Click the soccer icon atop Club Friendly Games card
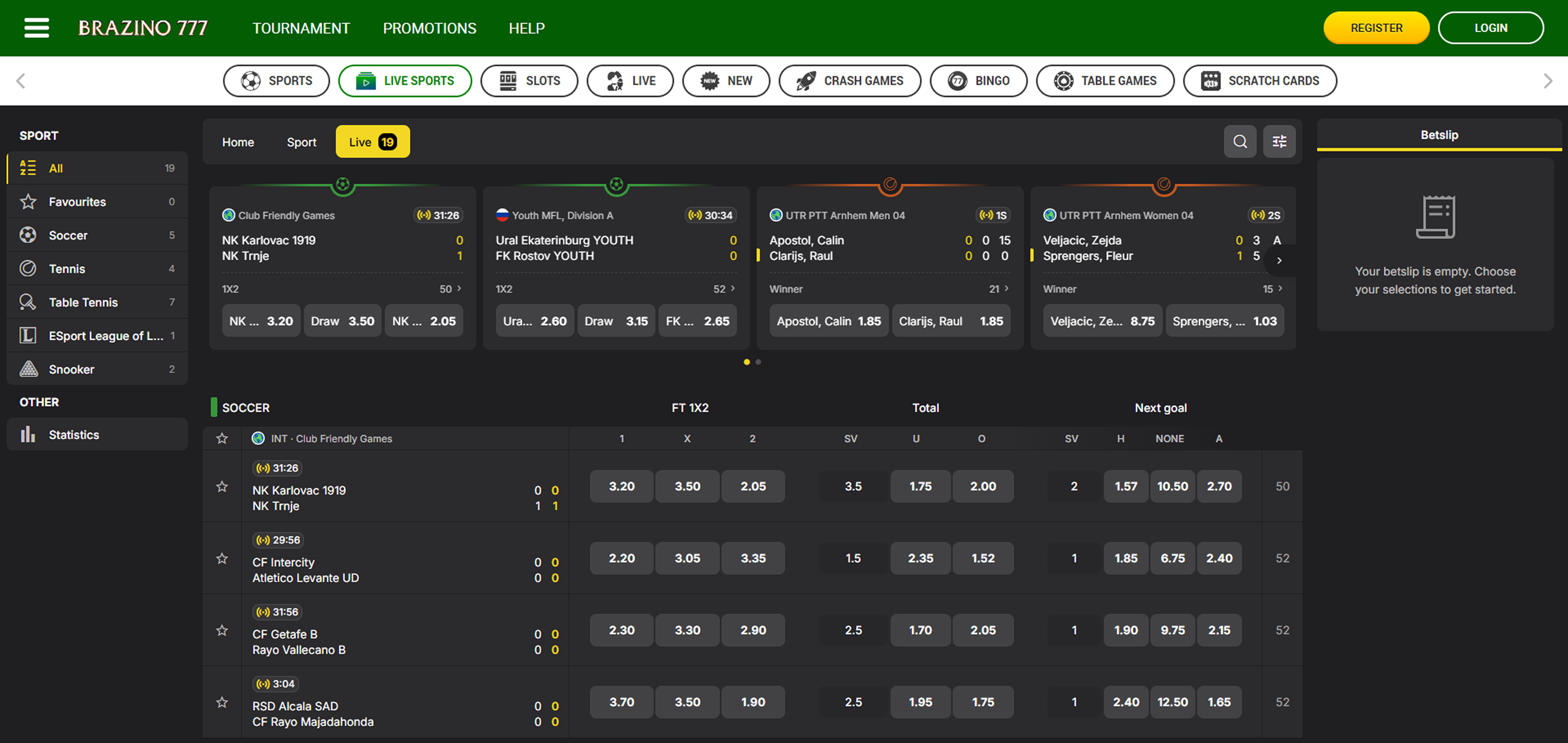1568x743 pixels. coord(343,185)
